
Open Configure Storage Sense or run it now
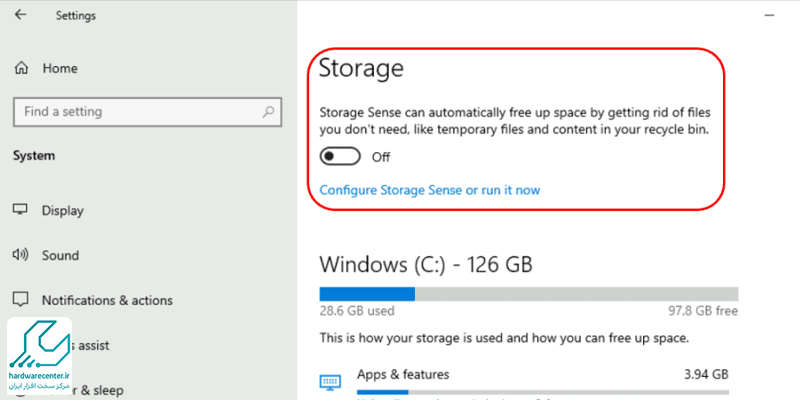pos(430,190)
